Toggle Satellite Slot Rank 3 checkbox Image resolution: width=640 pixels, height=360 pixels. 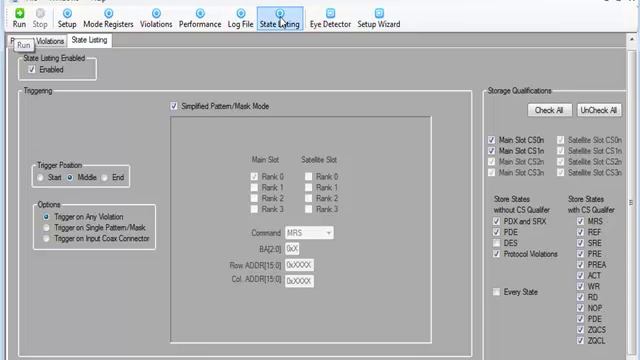(x=309, y=209)
